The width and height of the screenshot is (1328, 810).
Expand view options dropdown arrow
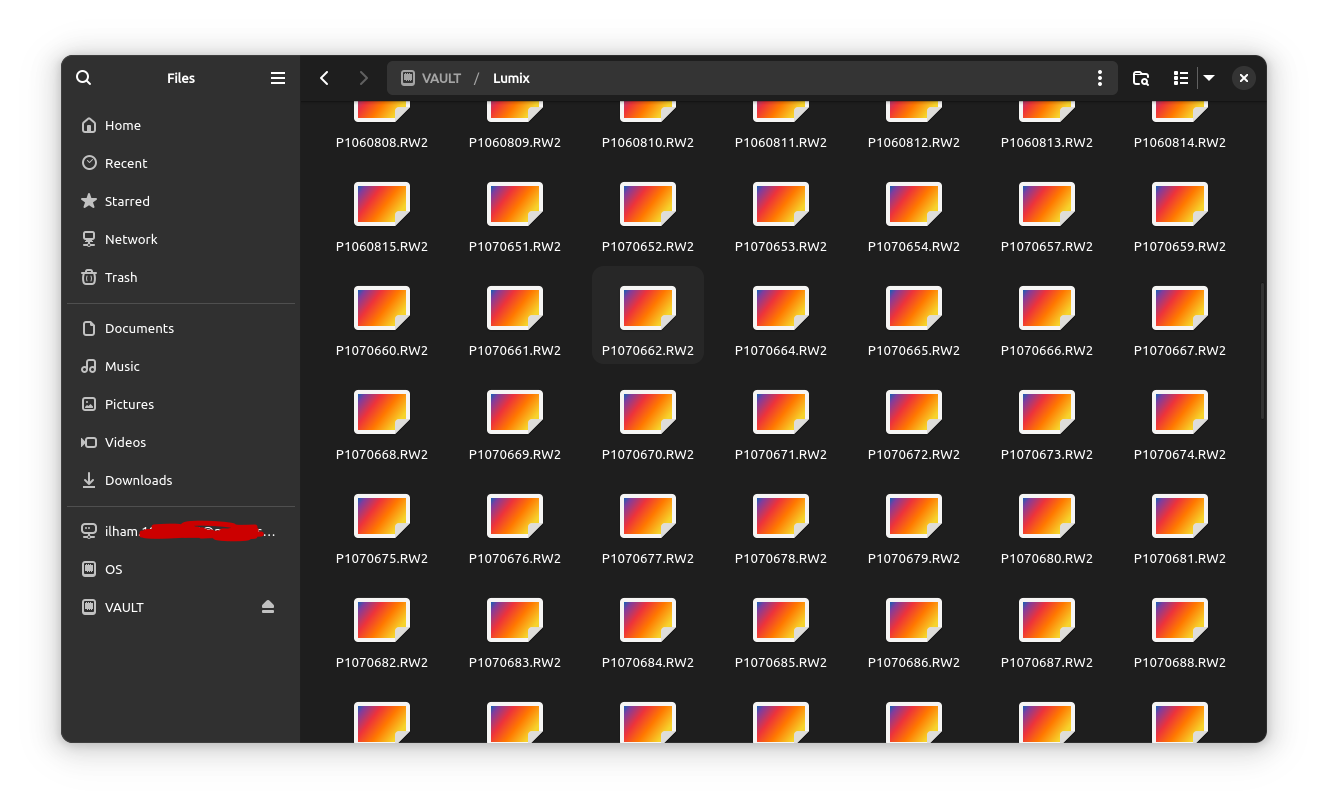tap(1209, 78)
